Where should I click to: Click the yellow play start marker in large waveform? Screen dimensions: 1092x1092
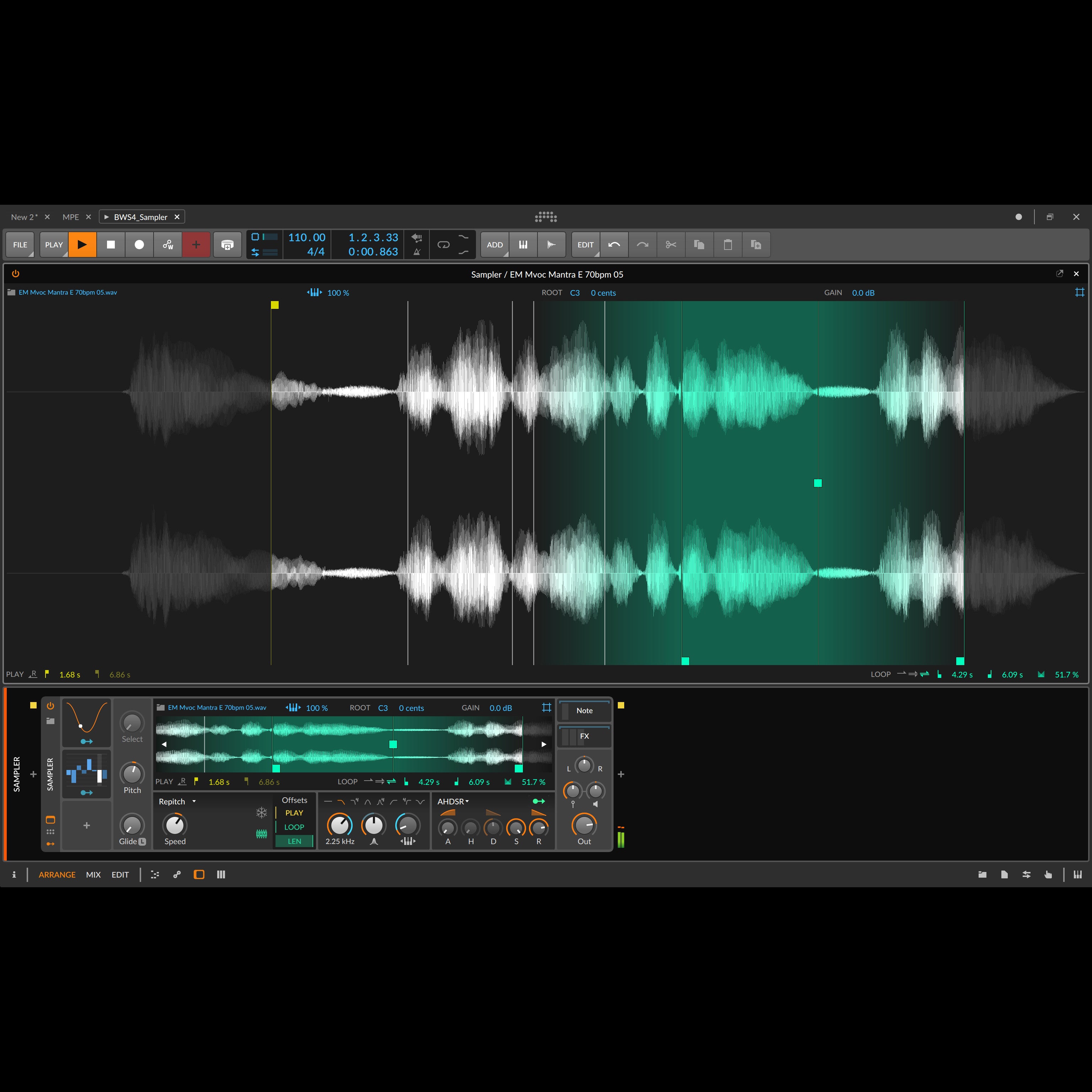click(275, 305)
